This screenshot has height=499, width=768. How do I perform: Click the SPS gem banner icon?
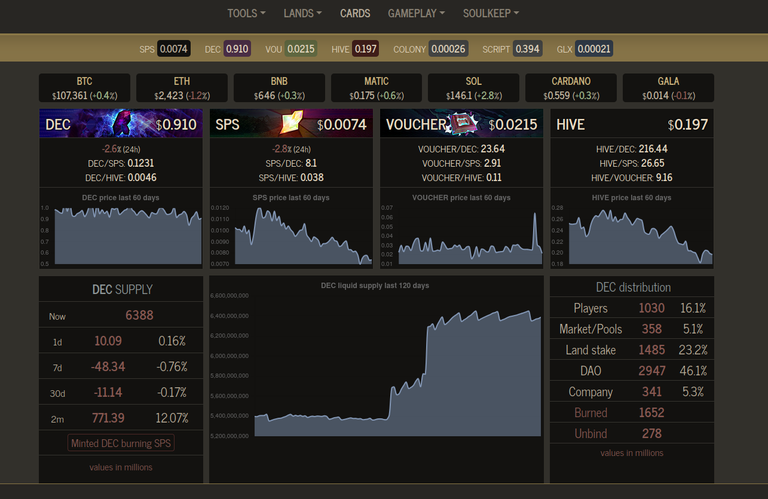[x=291, y=122]
